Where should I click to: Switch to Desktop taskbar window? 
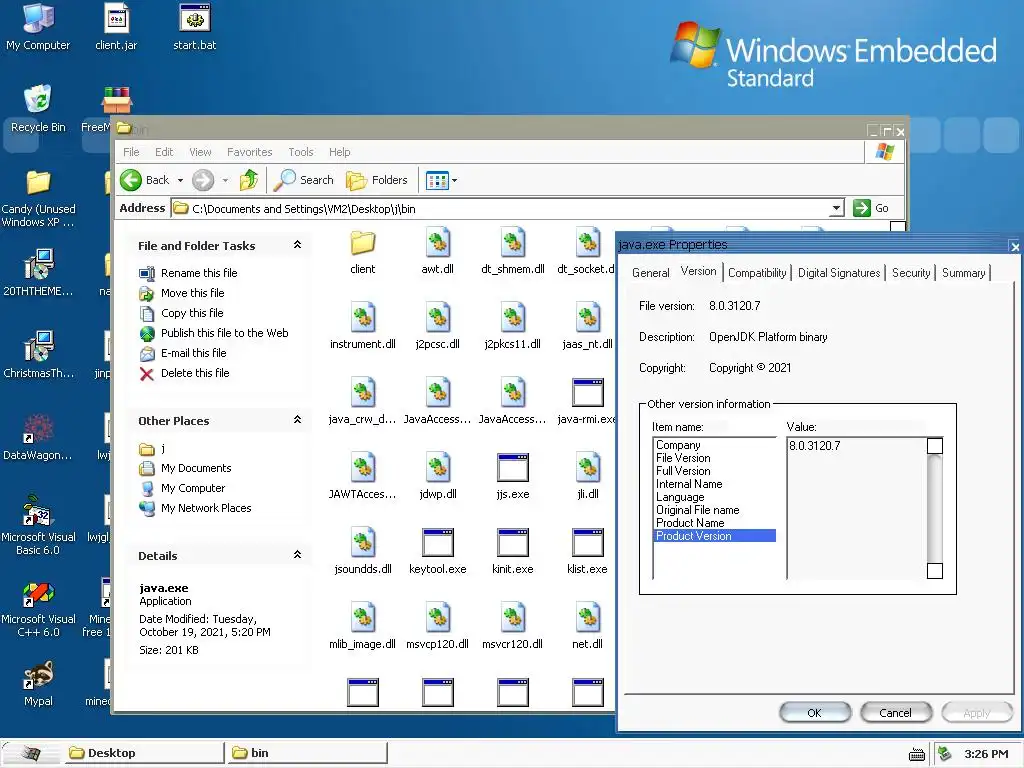point(143,753)
